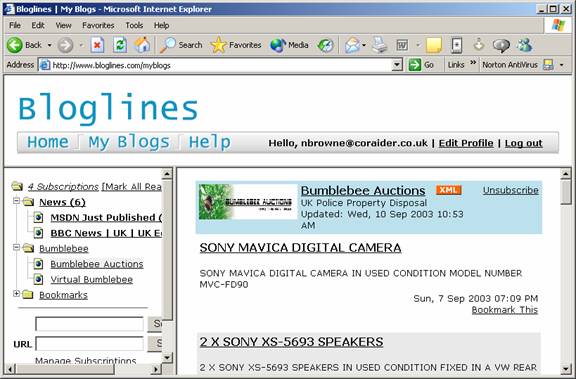Image resolution: width=576 pixels, height=379 pixels.
Task: Go to the Home page icon
Action: tap(142, 45)
